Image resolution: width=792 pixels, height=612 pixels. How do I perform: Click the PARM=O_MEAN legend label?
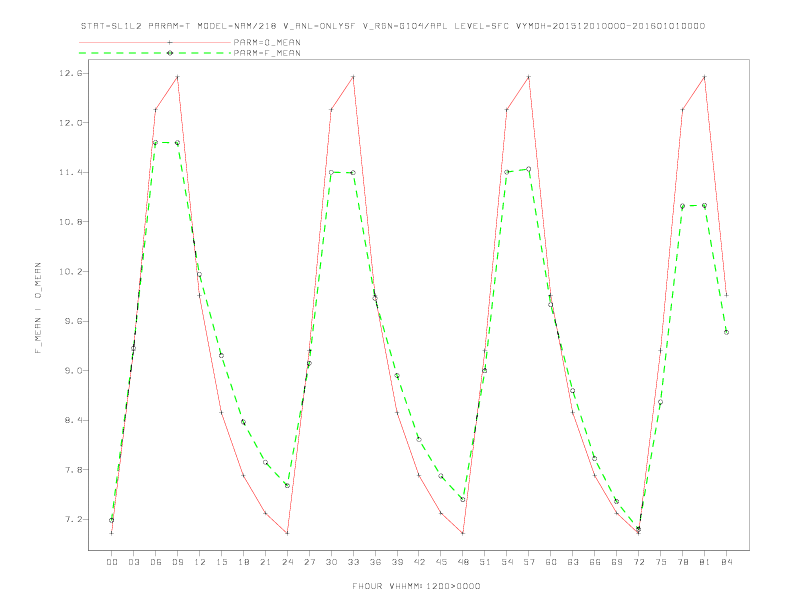coord(267,42)
